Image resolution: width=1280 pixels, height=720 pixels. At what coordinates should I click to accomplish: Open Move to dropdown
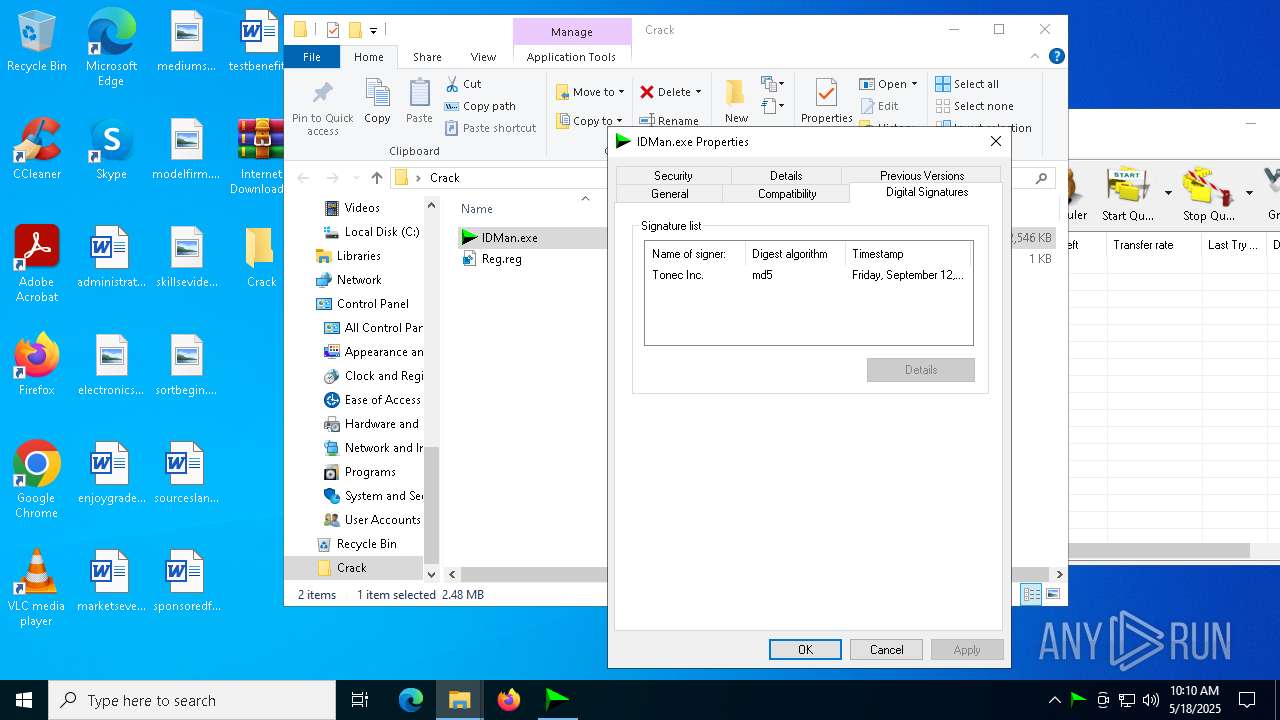tap(590, 92)
